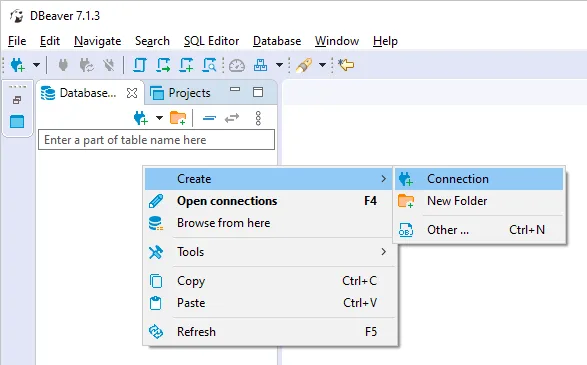Image resolution: width=587 pixels, height=365 pixels.
Task: Click the search SQL script icon
Action: tap(209, 65)
